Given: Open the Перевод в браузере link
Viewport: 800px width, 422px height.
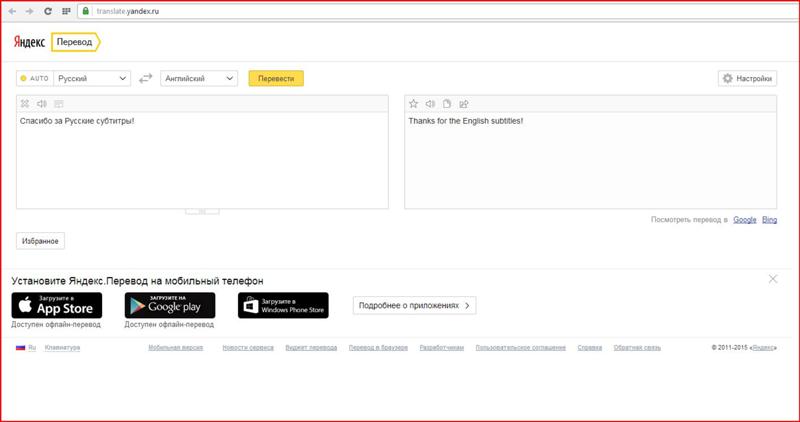Looking at the screenshot, I should tap(378, 347).
